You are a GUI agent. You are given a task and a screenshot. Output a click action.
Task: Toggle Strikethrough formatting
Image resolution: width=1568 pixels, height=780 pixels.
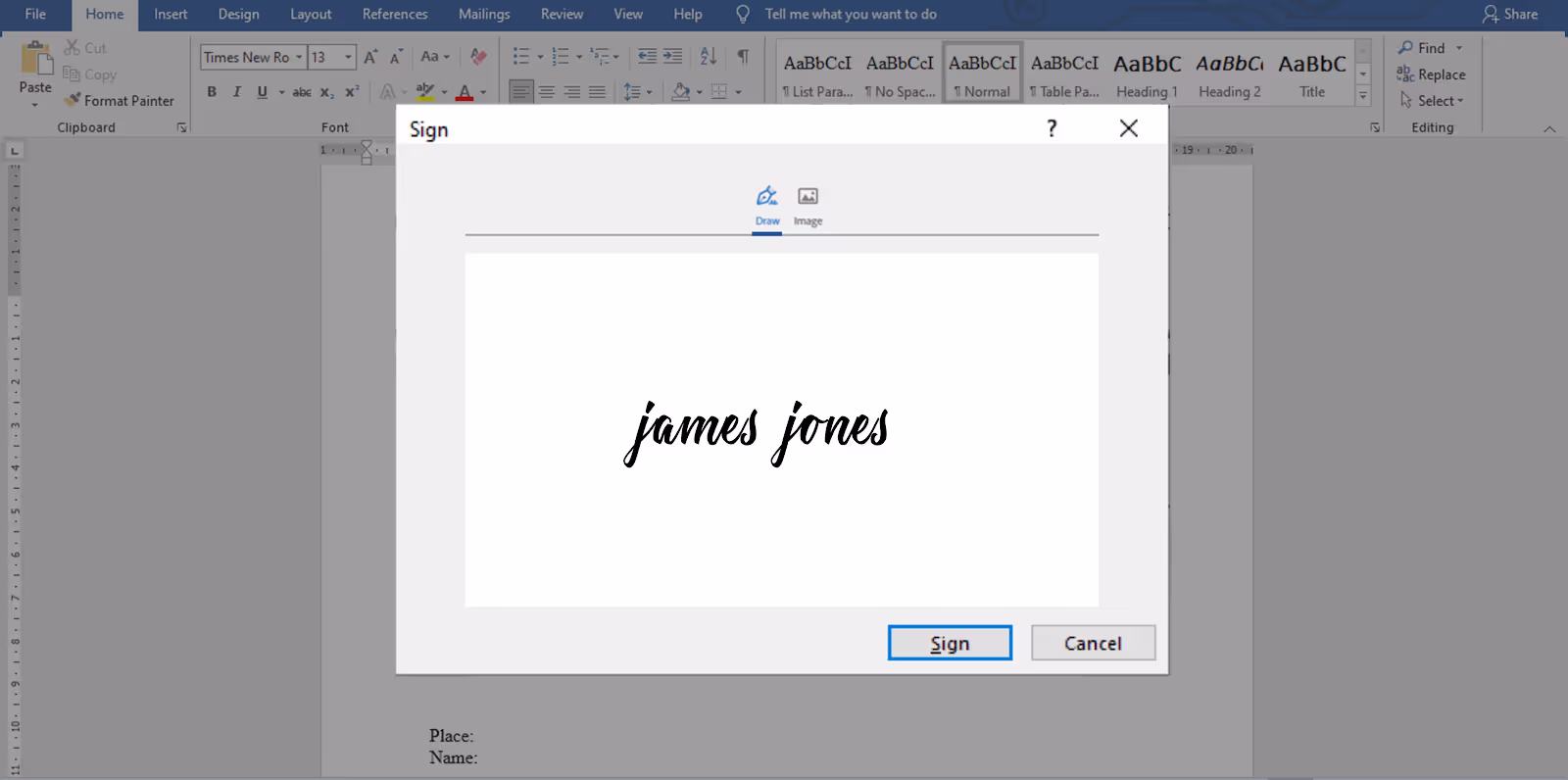coord(302,91)
